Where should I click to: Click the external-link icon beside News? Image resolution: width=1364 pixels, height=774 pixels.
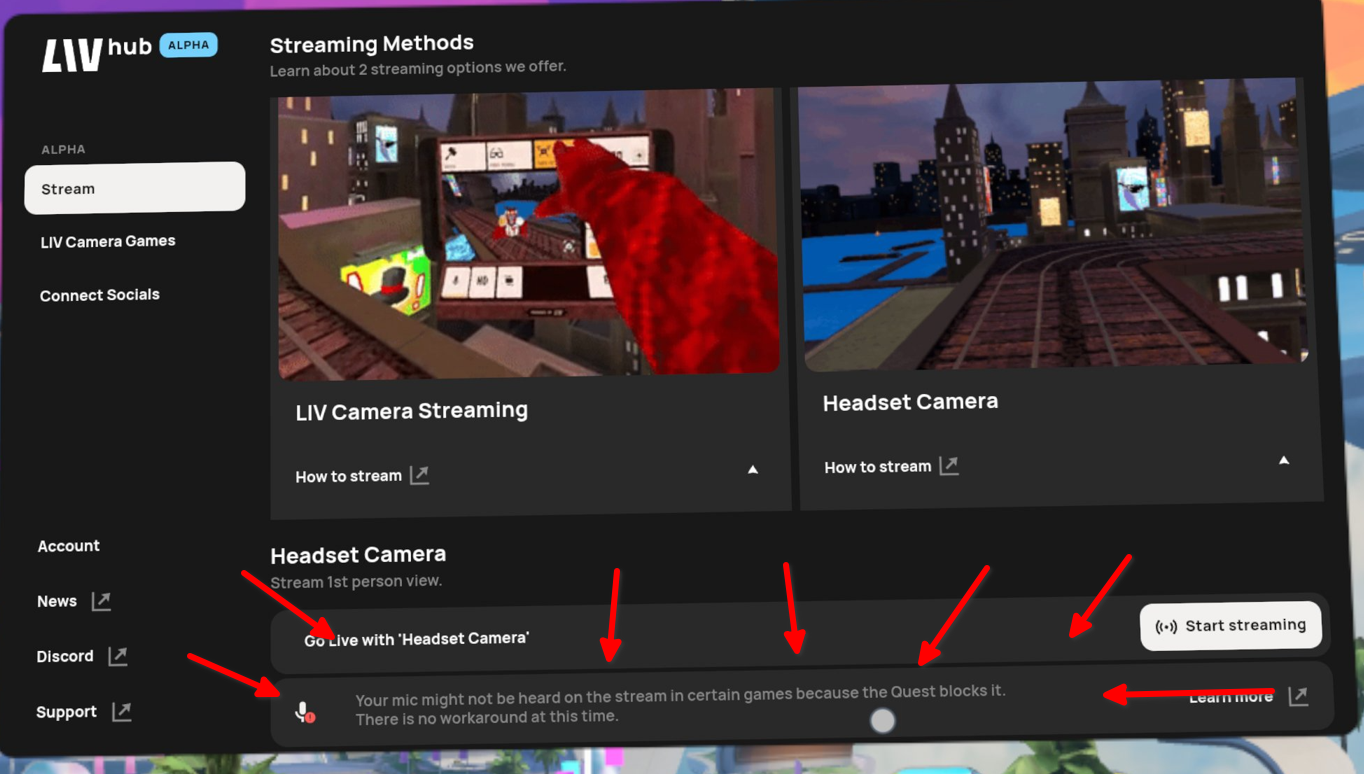[x=101, y=601]
